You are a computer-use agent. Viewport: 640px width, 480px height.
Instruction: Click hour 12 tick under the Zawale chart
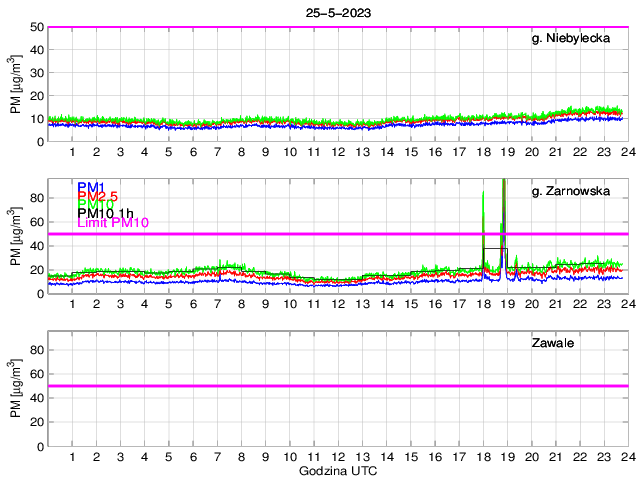point(338,456)
